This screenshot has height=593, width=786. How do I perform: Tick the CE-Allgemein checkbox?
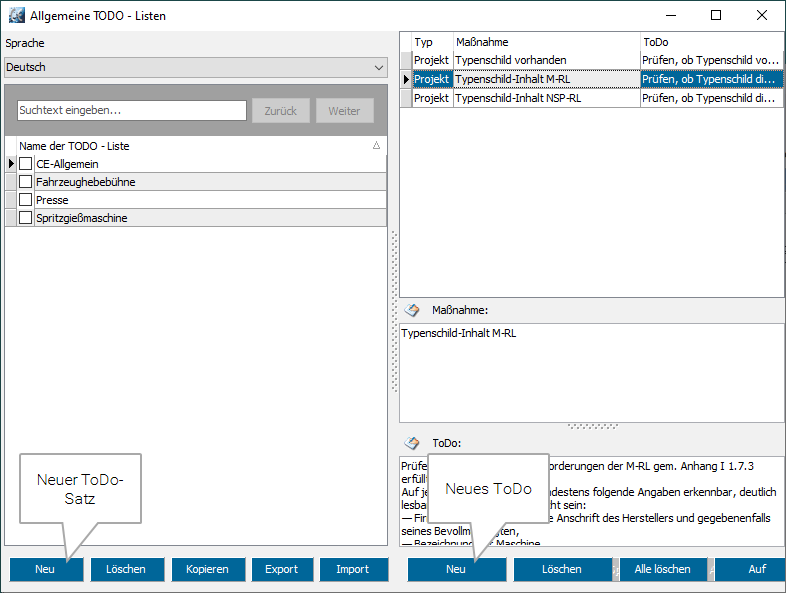pos(26,164)
